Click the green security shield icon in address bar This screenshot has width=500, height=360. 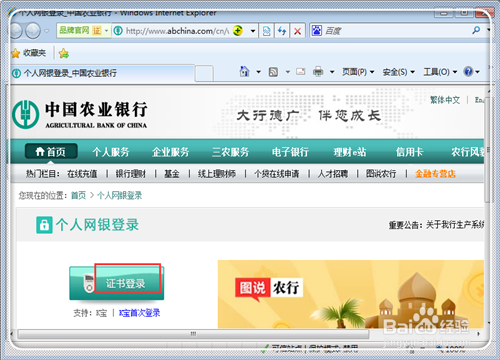click(x=238, y=31)
